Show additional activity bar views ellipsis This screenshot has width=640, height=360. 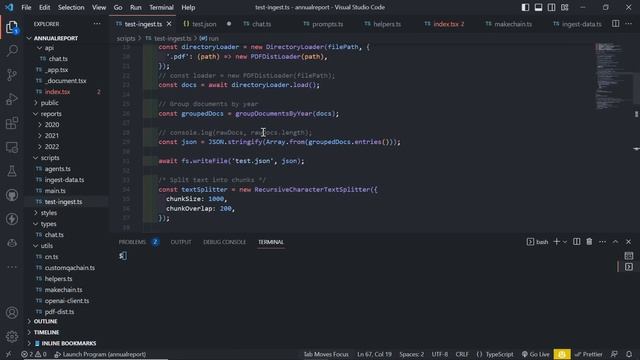coord(12,267)
